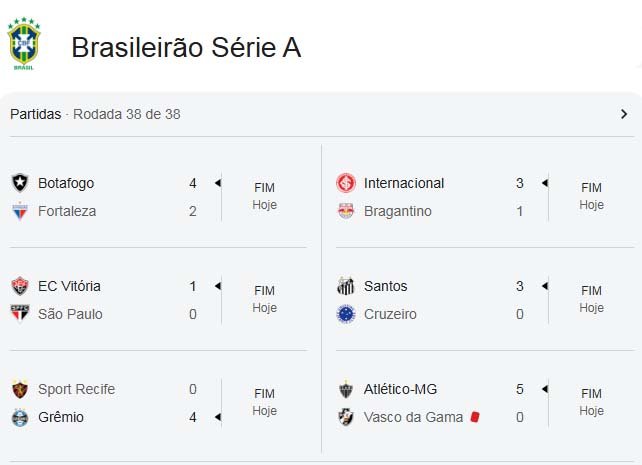This screenshot has width=642, height=465.
Task: Click Vasco da Gama's red card icon
Action: tap(475, 417)
